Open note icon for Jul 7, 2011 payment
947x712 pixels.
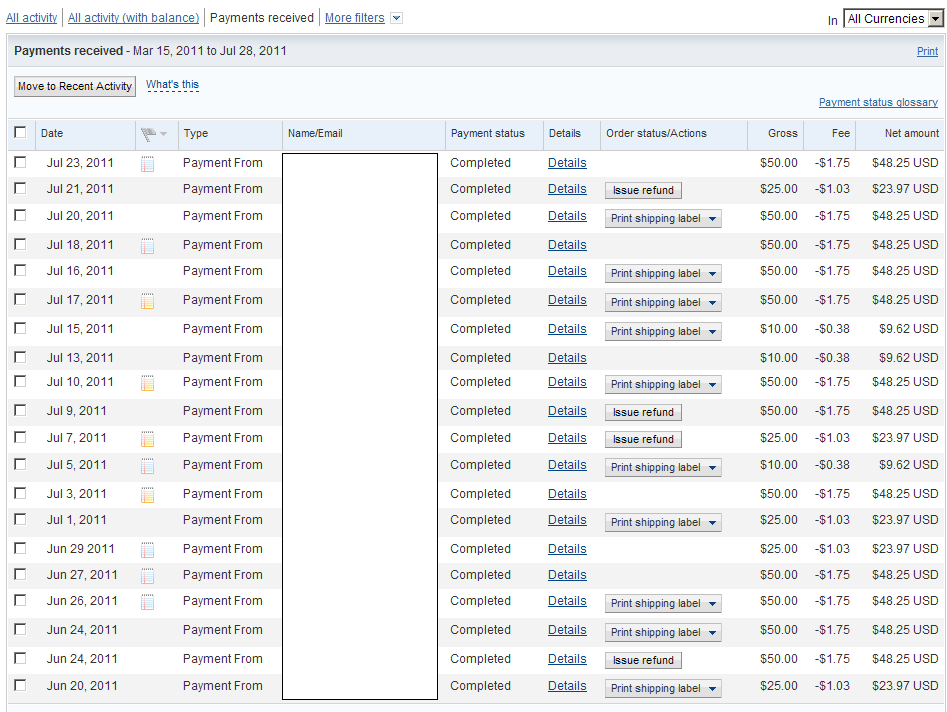click(x=147, y=438)
